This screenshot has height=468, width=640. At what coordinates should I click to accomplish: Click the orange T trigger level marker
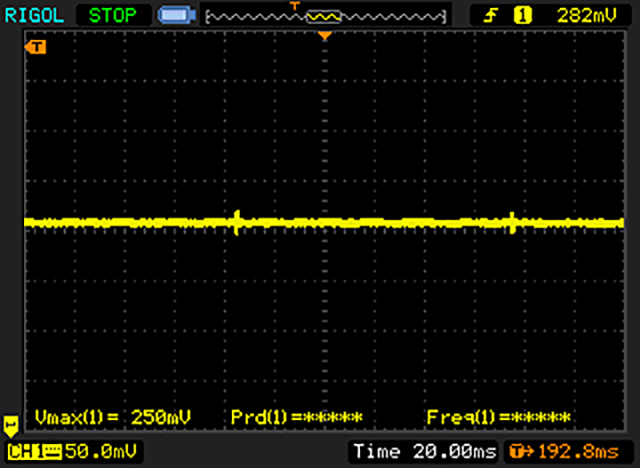(36, 47)
